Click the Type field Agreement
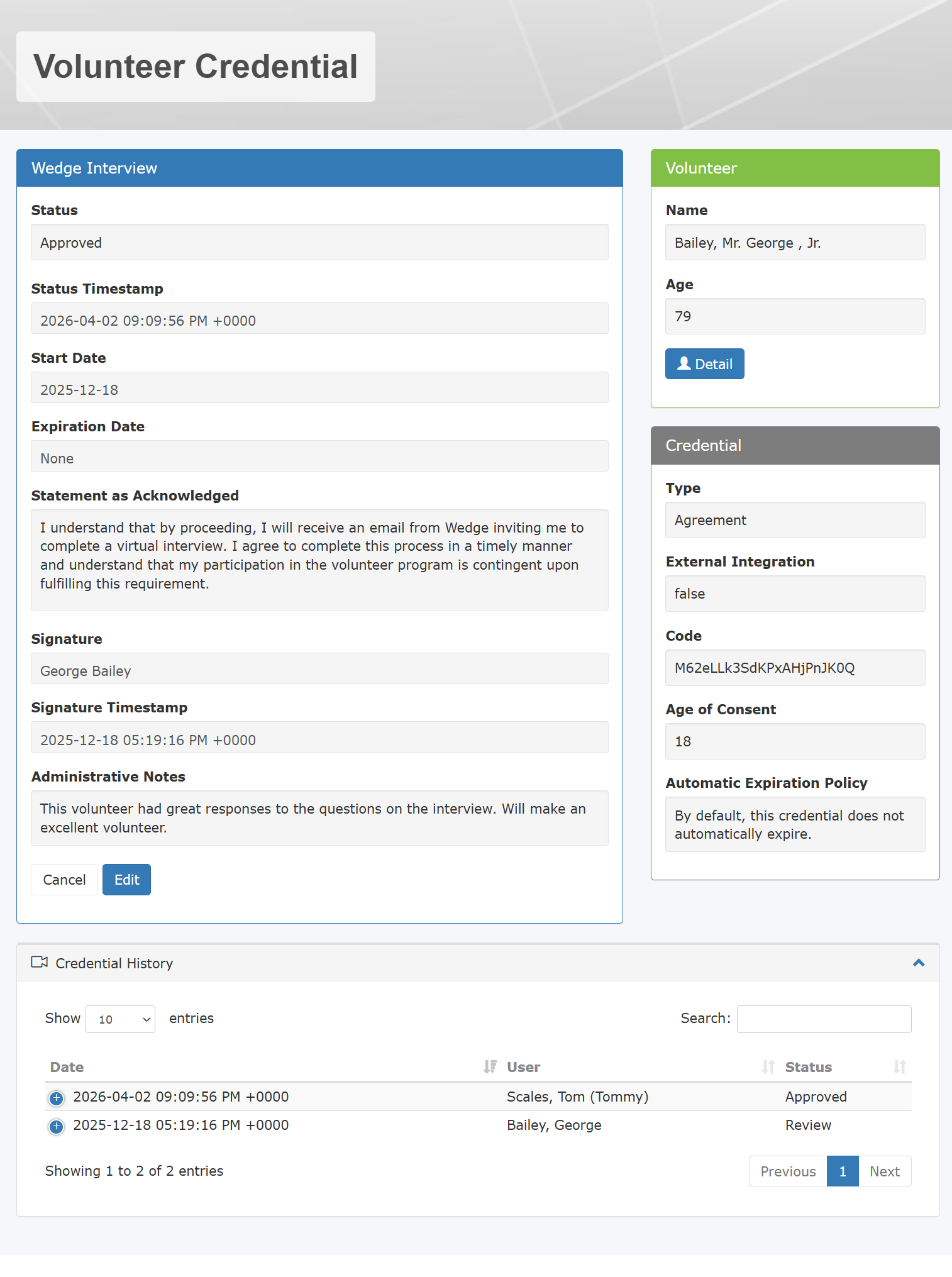Image resolution: width=952 pixels, height=1277 pixels. coord(795,520)
